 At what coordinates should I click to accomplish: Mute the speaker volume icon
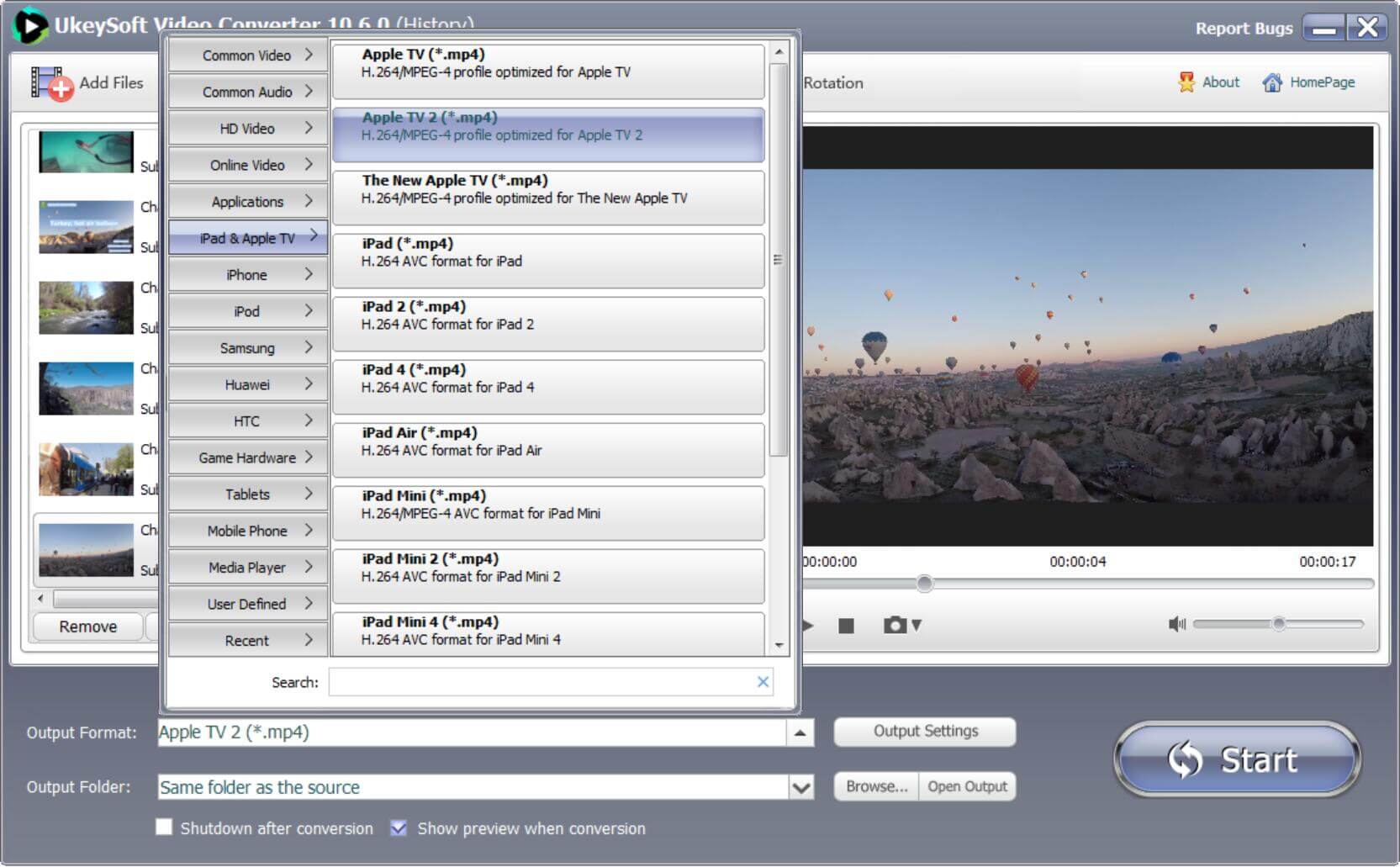1176,624
